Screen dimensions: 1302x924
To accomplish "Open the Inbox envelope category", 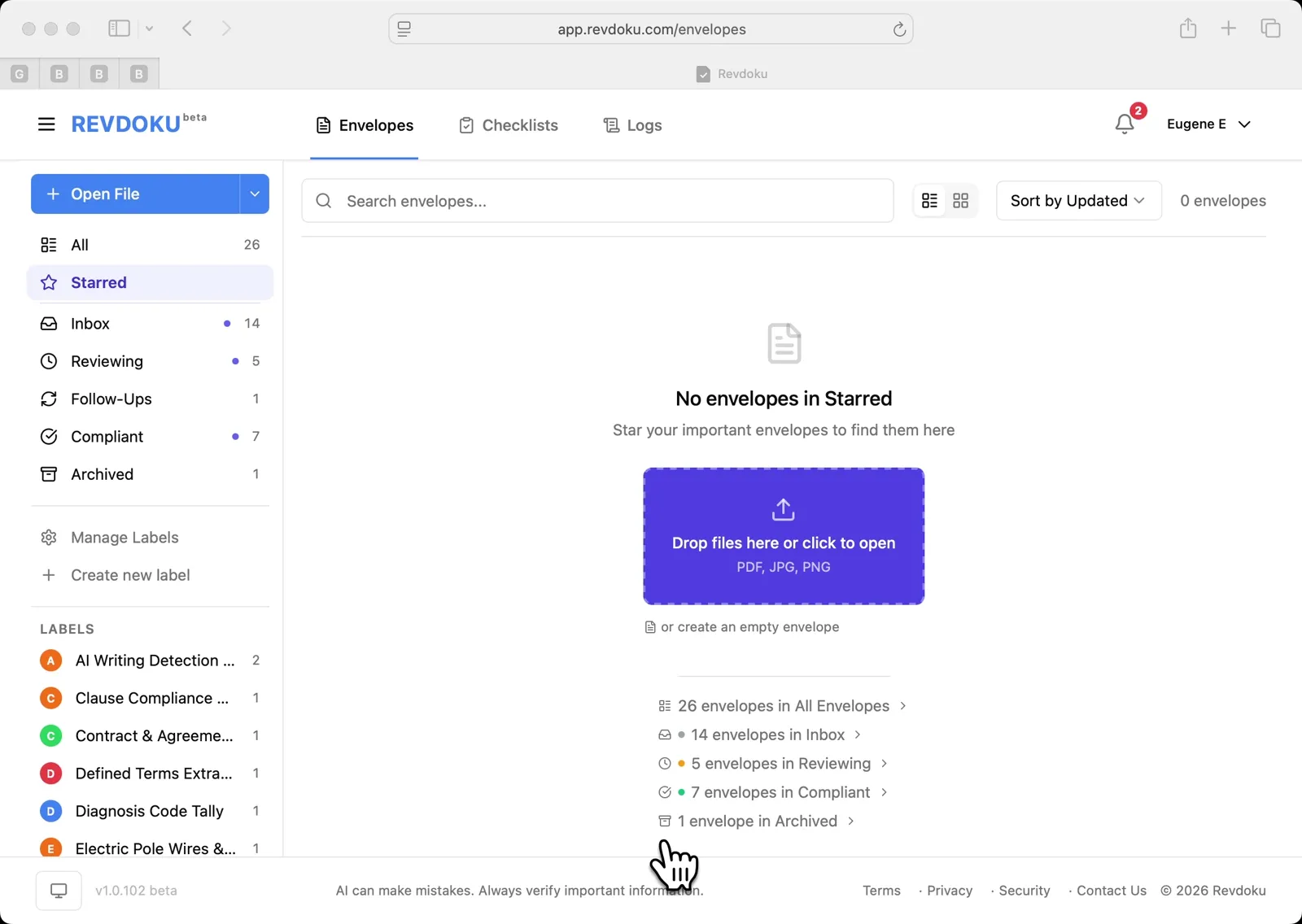I will (x=91, y=323).
